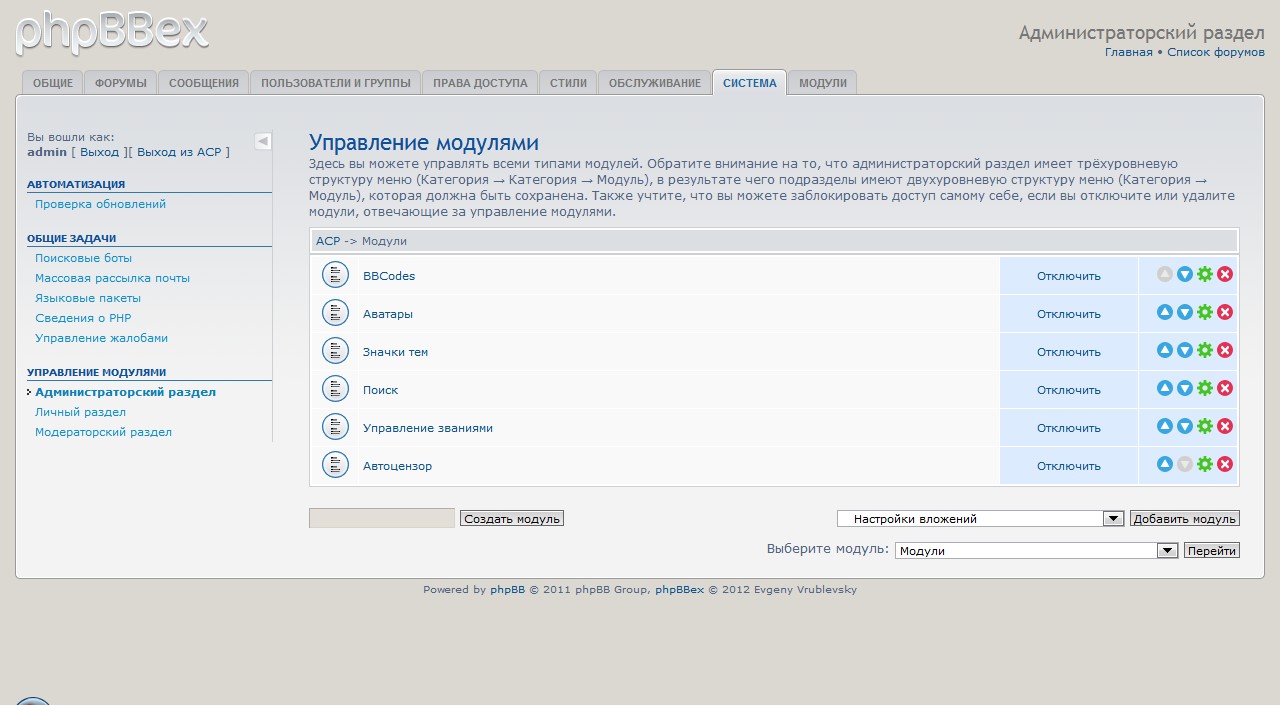Toggle off the Автоцензор module
Screen dimensions: 1280x705
1068,466
